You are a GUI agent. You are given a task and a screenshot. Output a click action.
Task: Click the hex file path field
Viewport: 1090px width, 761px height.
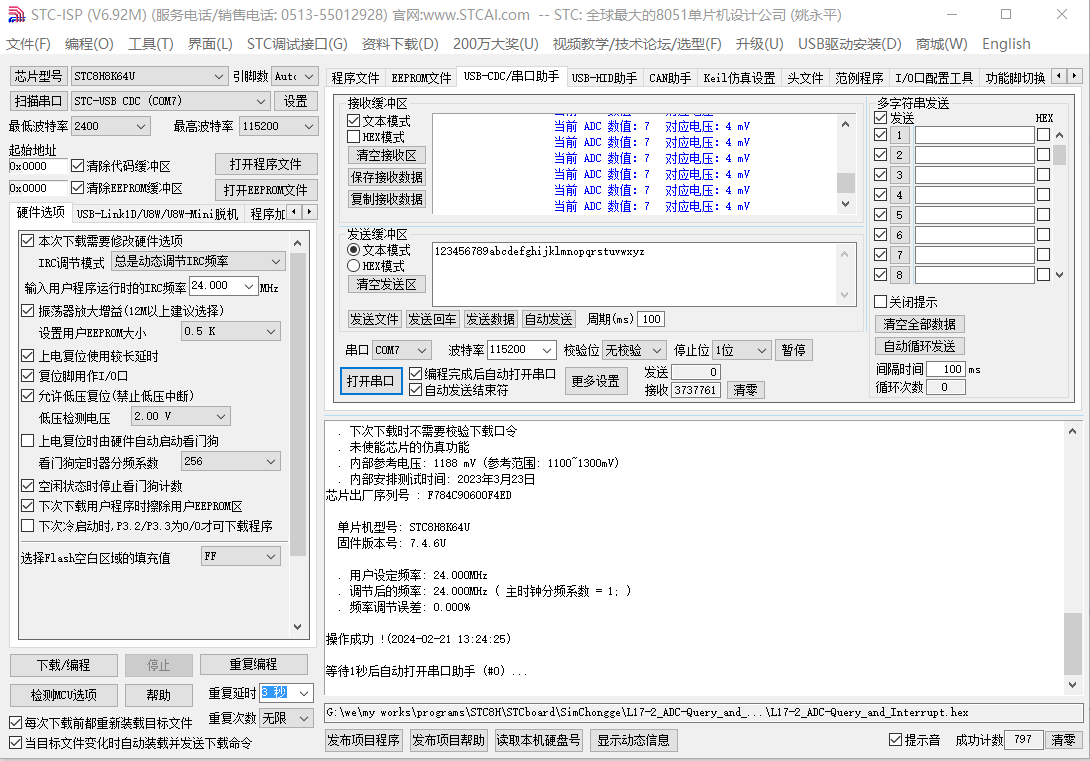(x=703, y=712)
